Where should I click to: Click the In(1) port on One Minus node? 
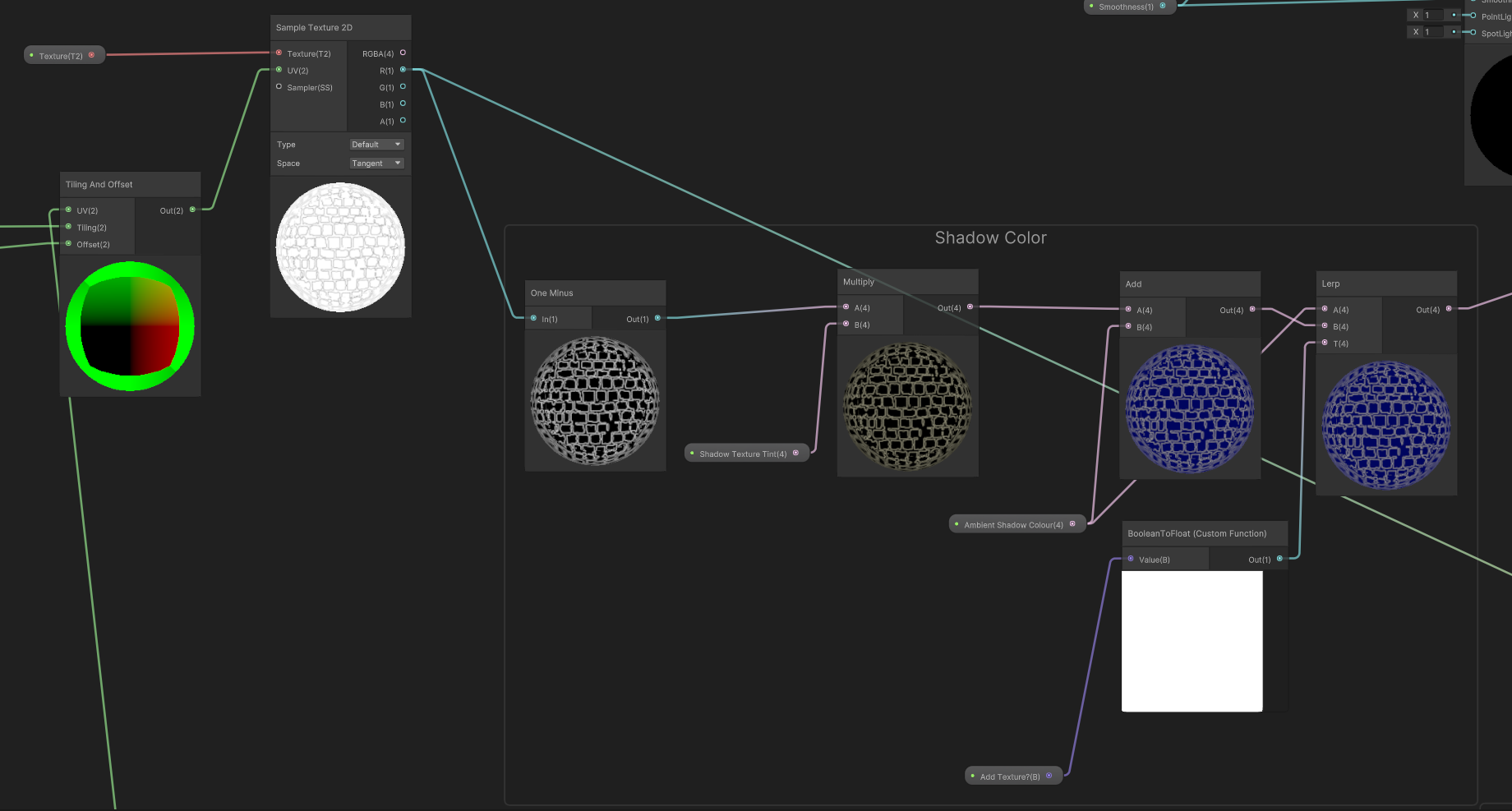[x=534, y=319]
